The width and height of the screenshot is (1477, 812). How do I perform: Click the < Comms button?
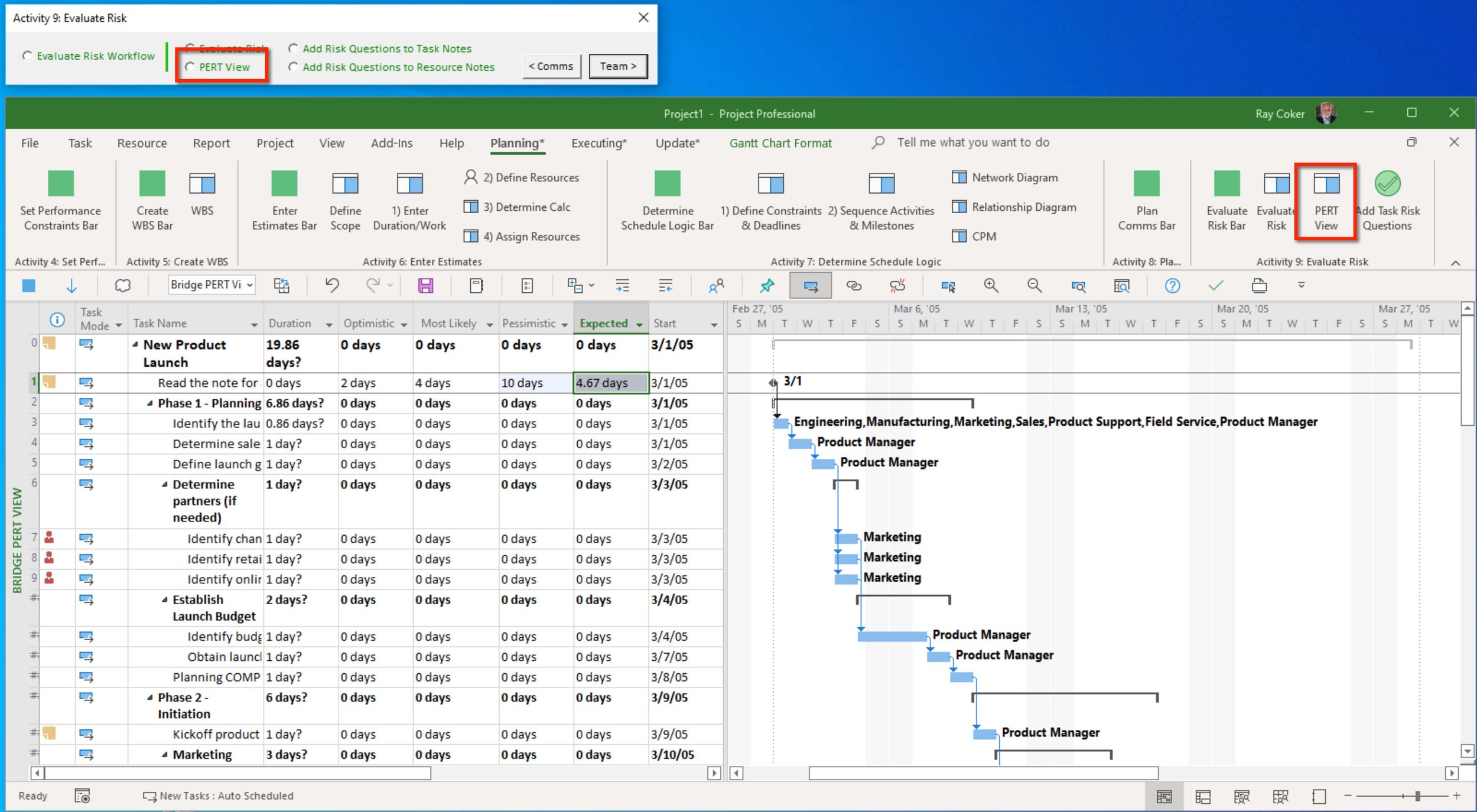(x=551, y=66)
